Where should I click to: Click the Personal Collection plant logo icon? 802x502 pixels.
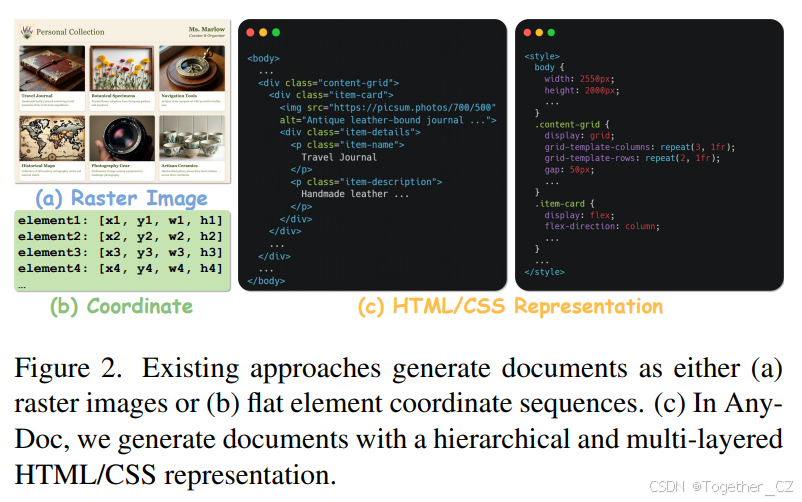point(27,32)
